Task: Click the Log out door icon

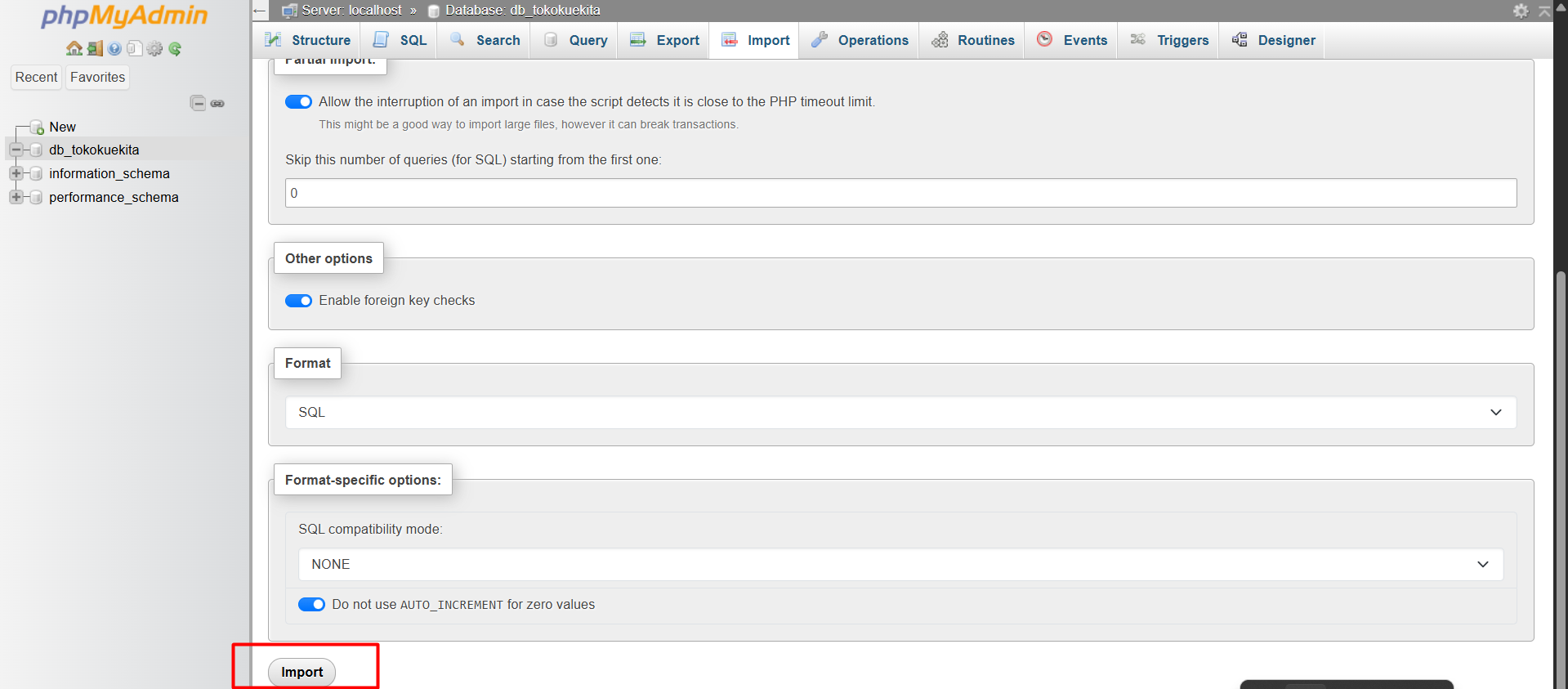Action: click(95, 49)
